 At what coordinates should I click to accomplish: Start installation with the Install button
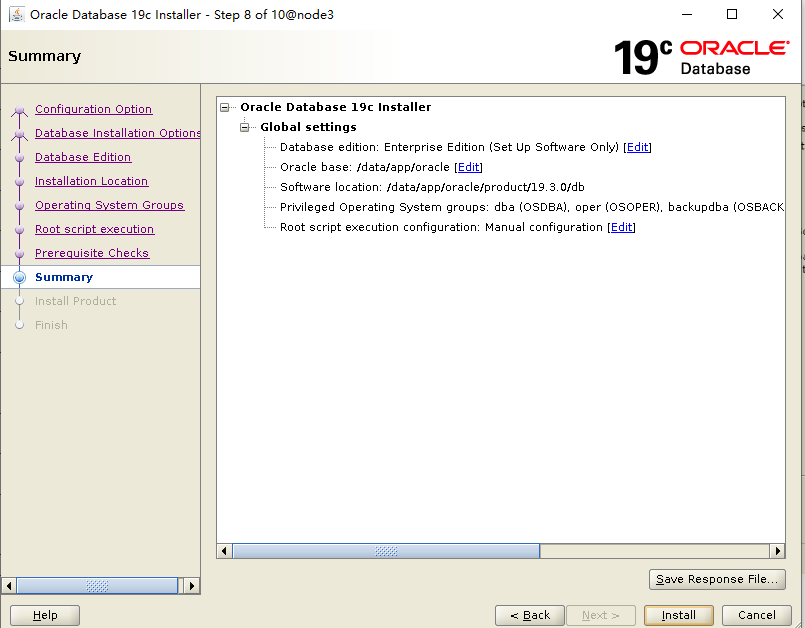tap(679, 615)
